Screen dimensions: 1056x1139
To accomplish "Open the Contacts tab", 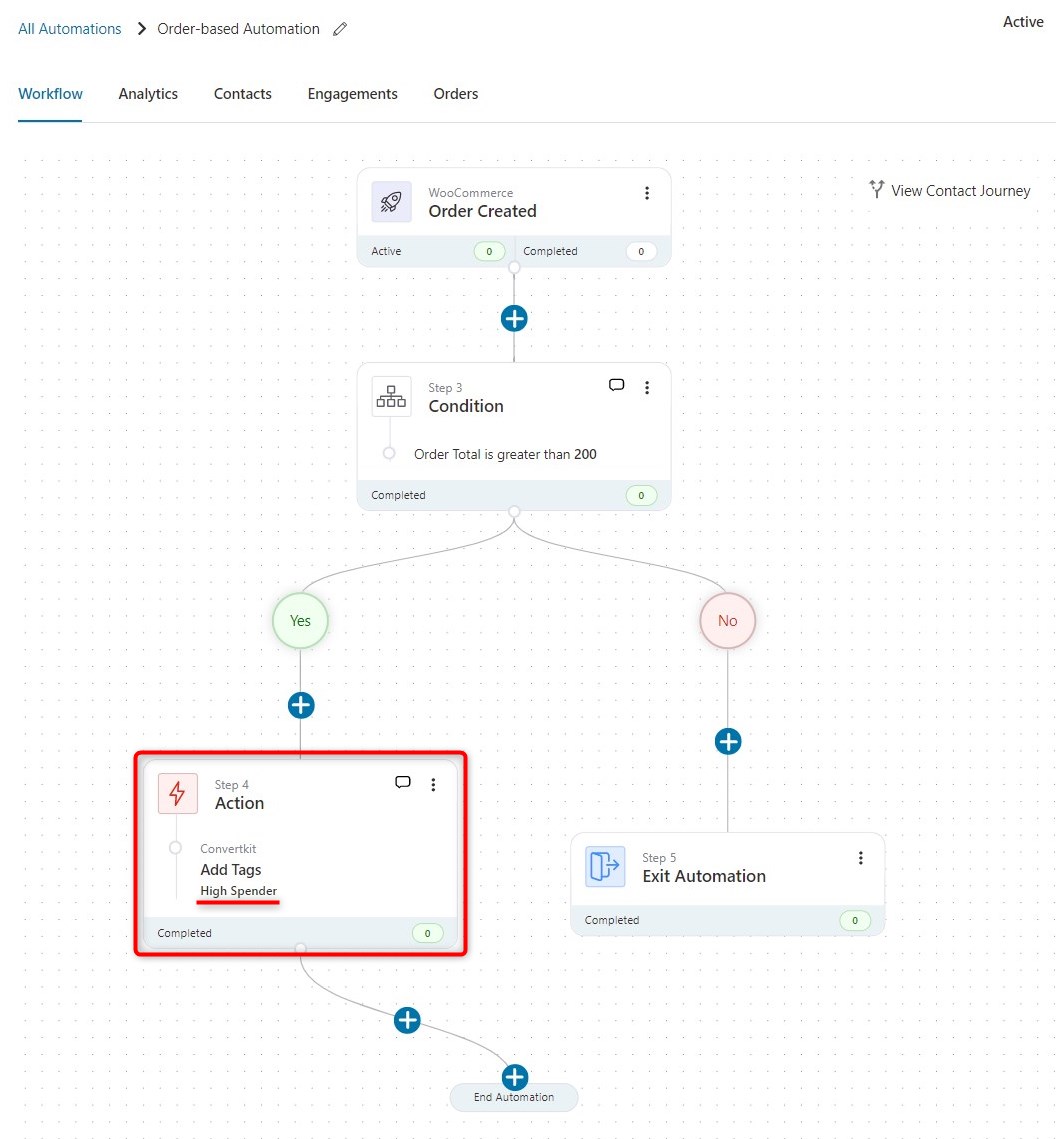I will (242, 93).
